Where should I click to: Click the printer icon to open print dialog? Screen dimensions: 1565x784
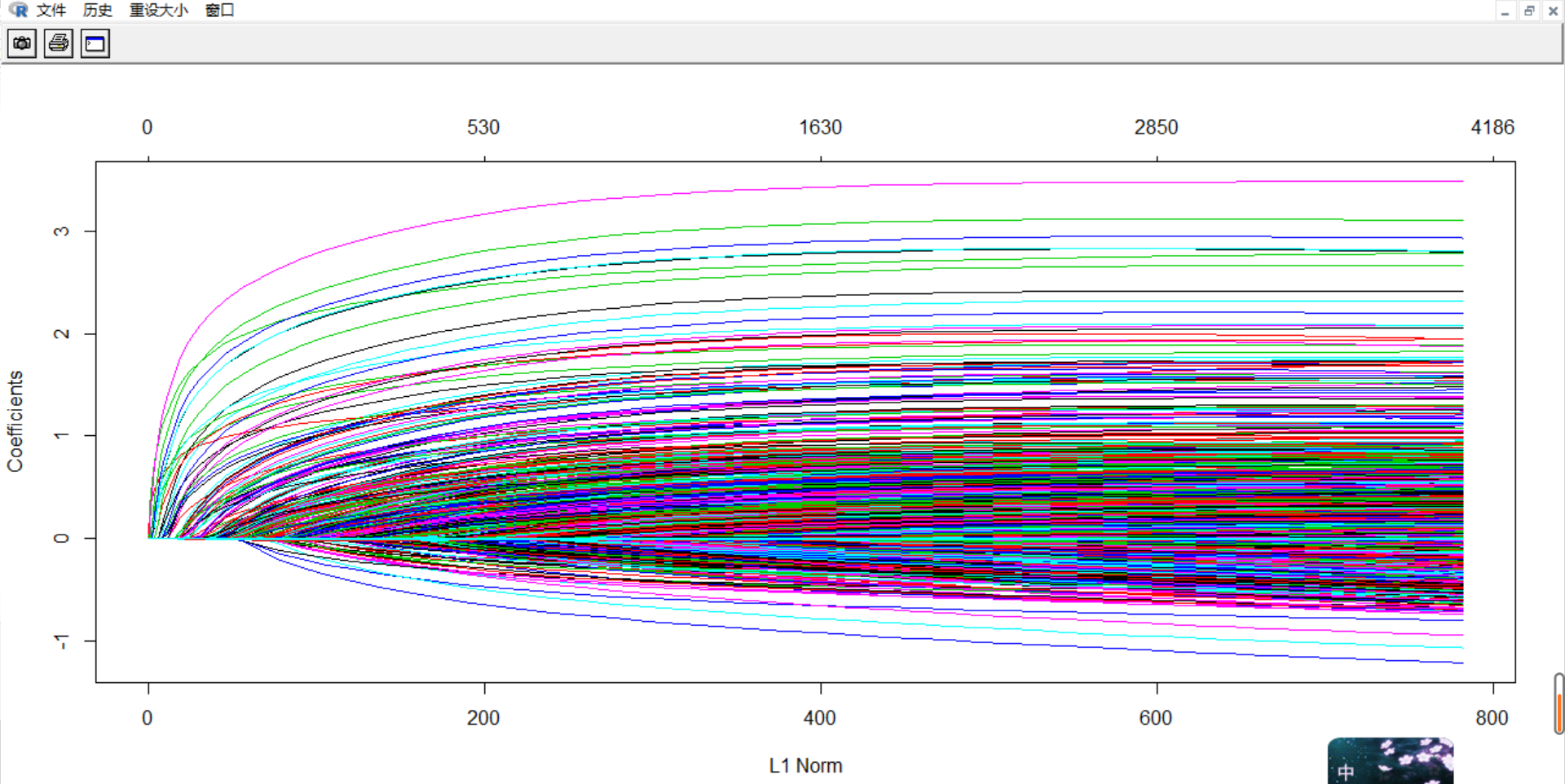coord(57,44)
